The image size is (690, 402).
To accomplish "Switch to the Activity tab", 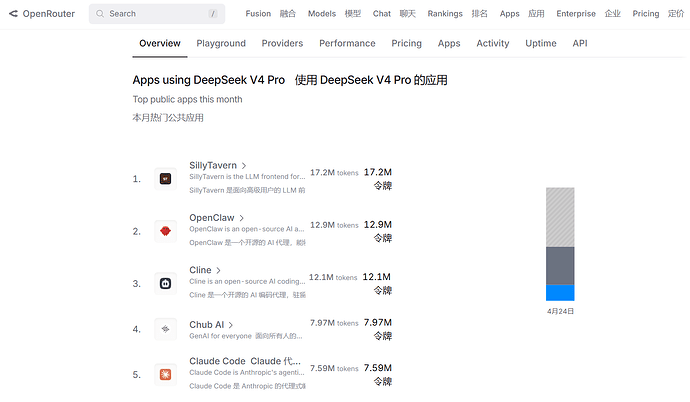I will [x=492, y=43].
